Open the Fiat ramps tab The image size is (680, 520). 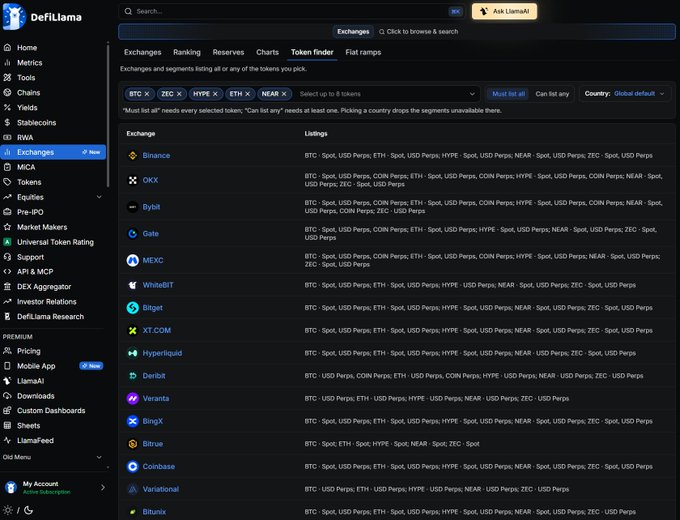363,52
